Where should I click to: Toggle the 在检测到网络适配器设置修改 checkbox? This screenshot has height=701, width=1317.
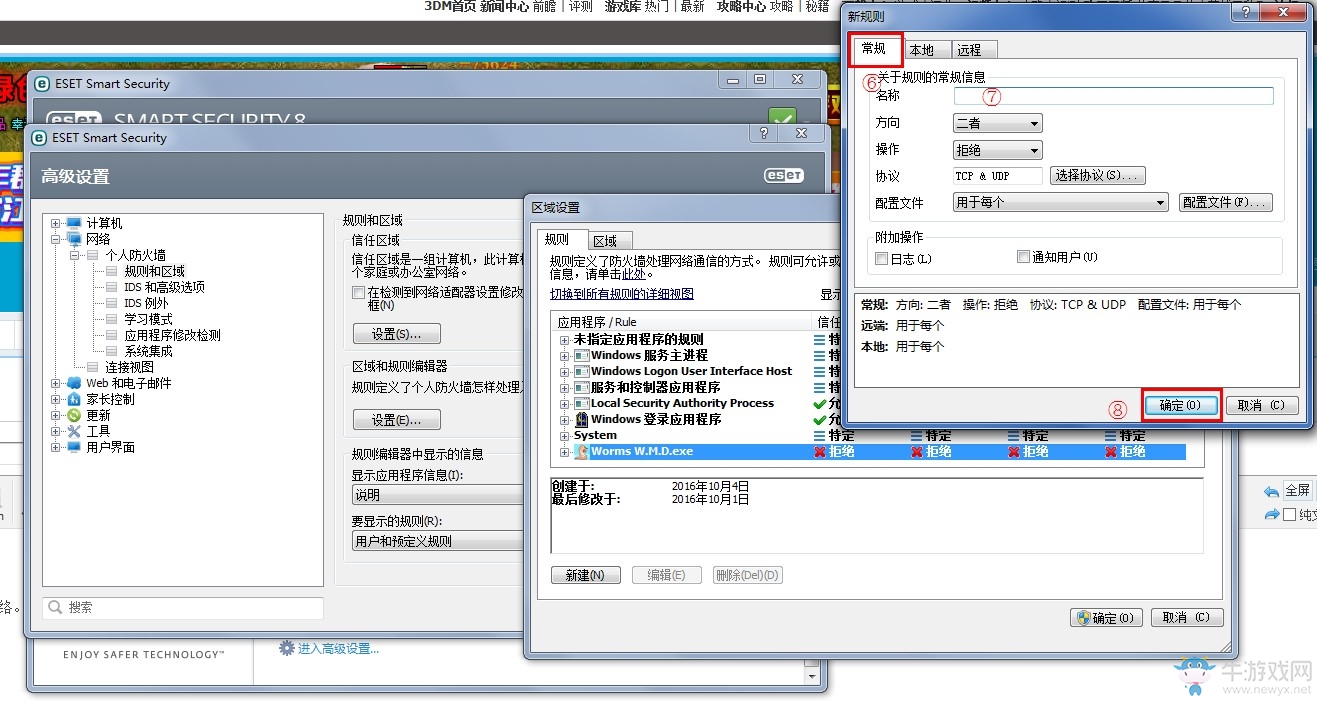(x=358, y=293)
